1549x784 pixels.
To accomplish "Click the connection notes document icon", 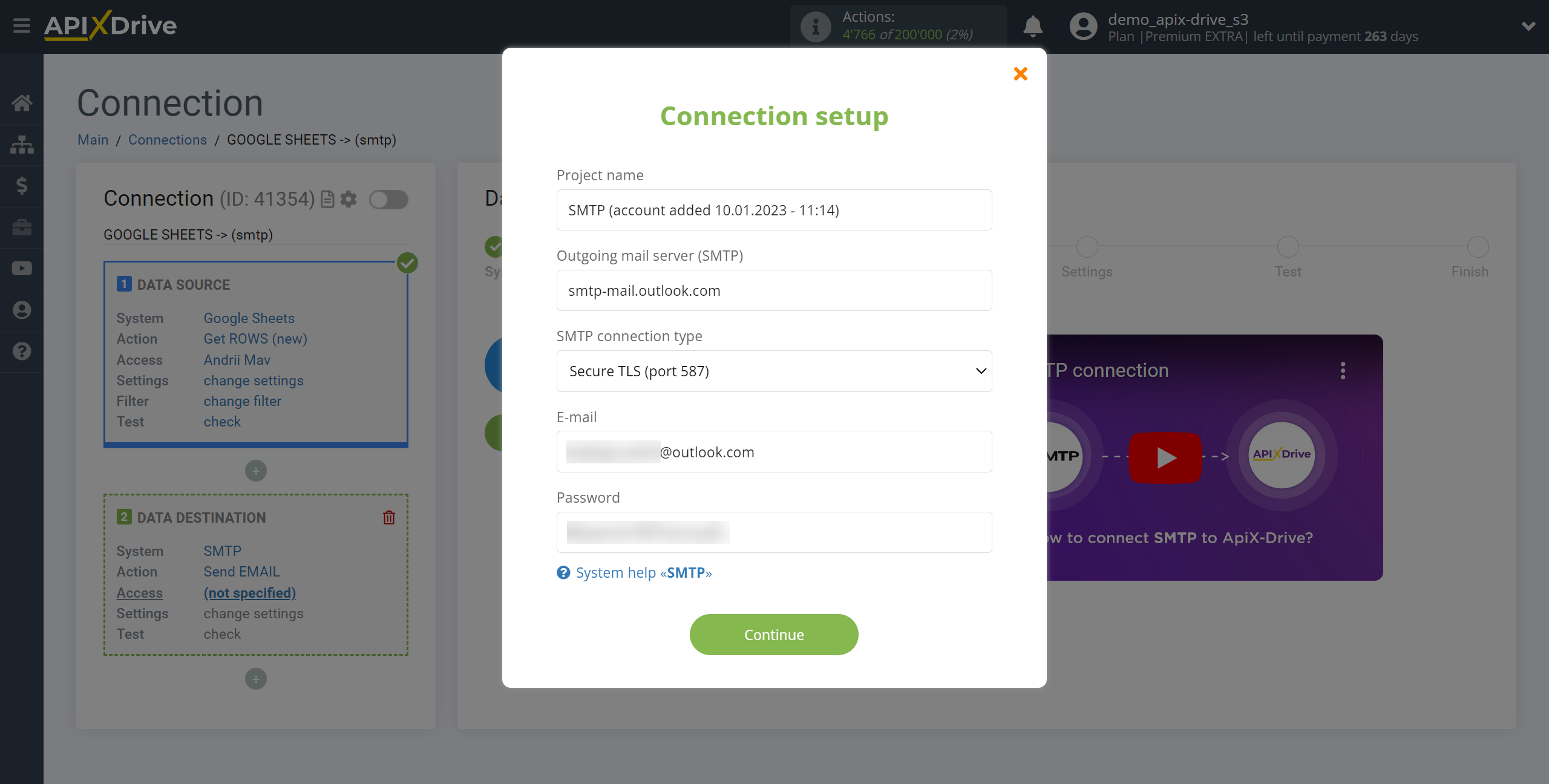I will coord(327,199).
